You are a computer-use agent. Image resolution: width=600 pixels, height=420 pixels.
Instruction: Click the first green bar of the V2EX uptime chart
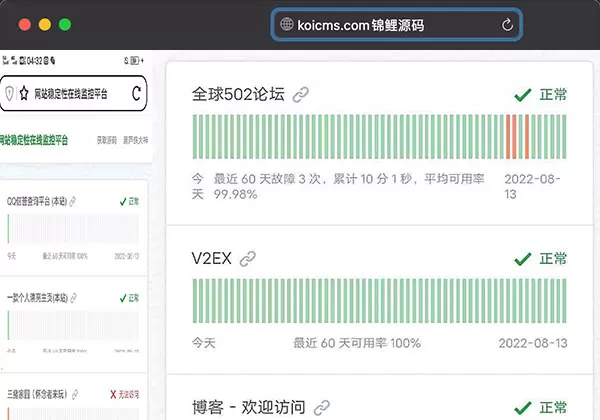pyautogui.click(x=195, y=301)
